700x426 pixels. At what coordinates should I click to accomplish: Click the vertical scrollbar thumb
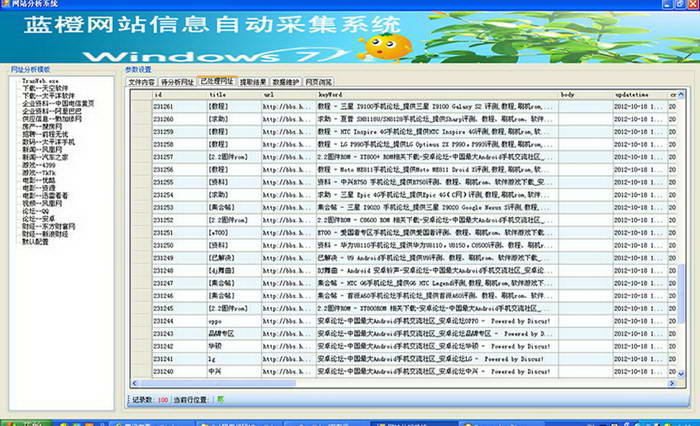[x=681, y=293]
